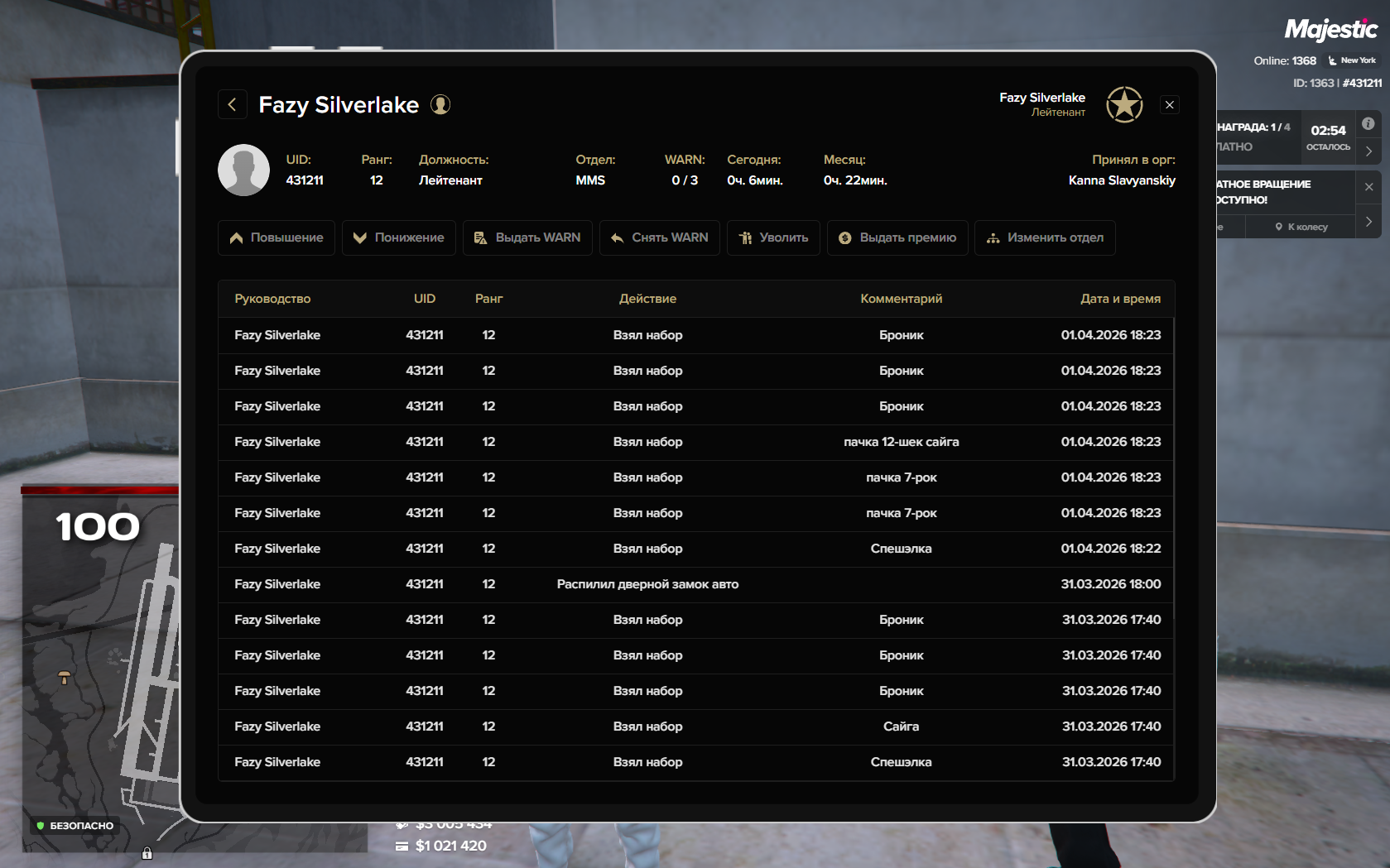Image resolution: width=1390 pixels, height=868 pixels.
Task: Click the К колесу link
Action: click(1301, 227)
